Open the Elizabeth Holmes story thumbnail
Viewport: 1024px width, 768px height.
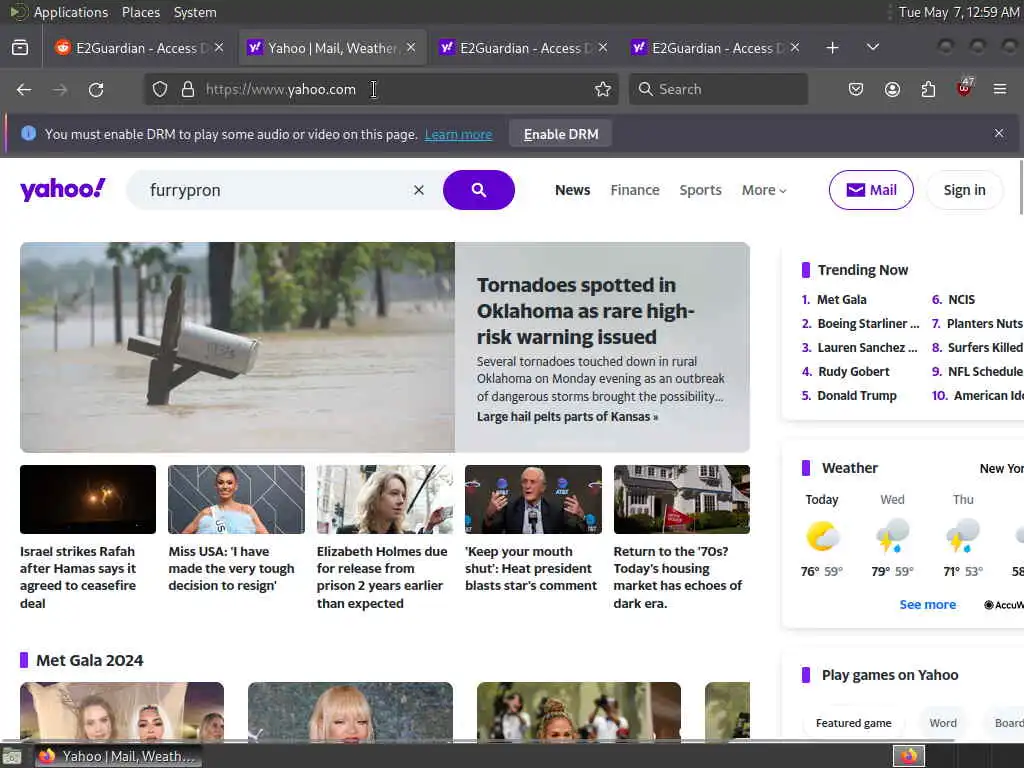385,500
